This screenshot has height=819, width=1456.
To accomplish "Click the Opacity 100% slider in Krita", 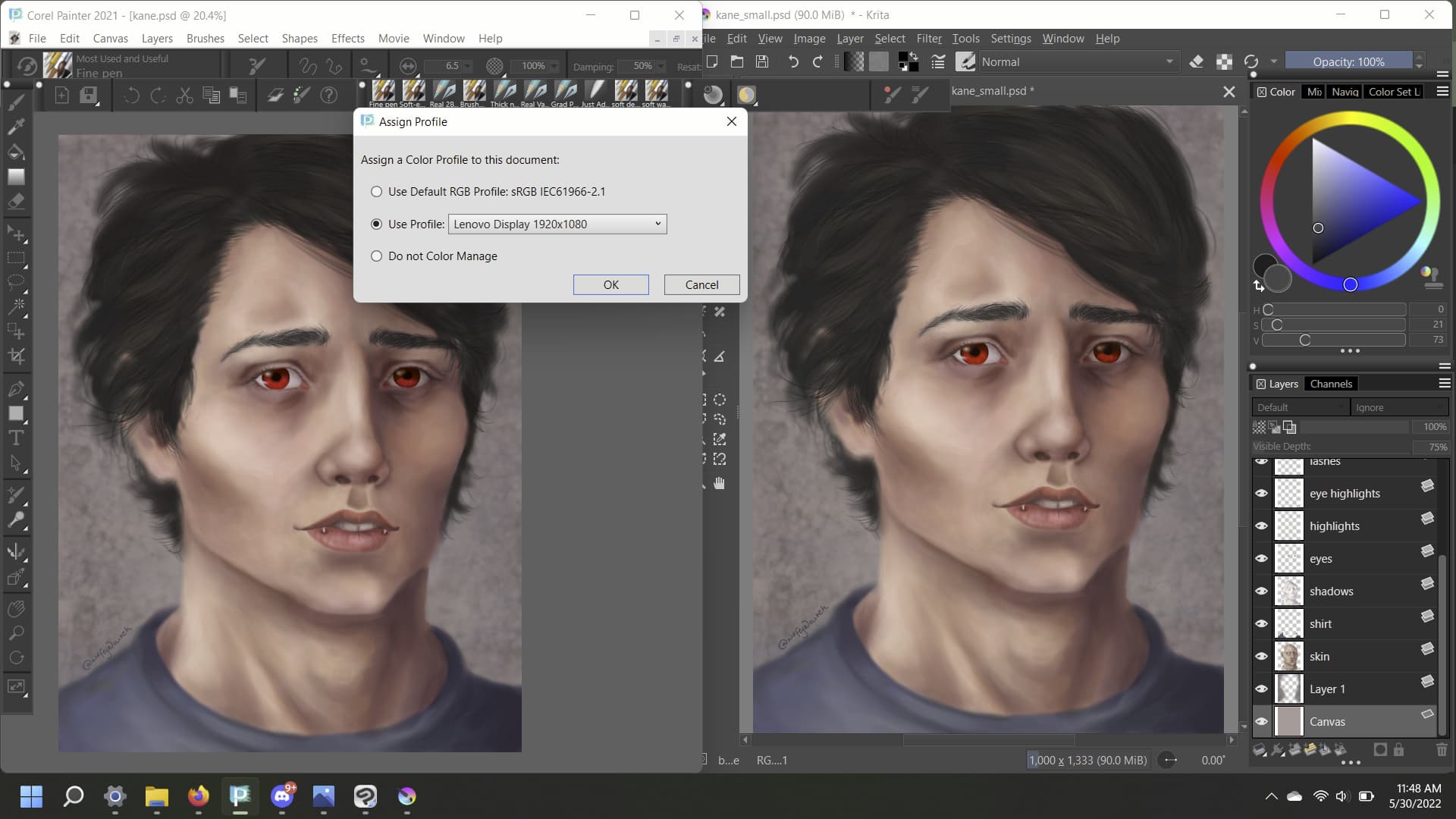I will pyautogui.click(x=1348, y=62).
